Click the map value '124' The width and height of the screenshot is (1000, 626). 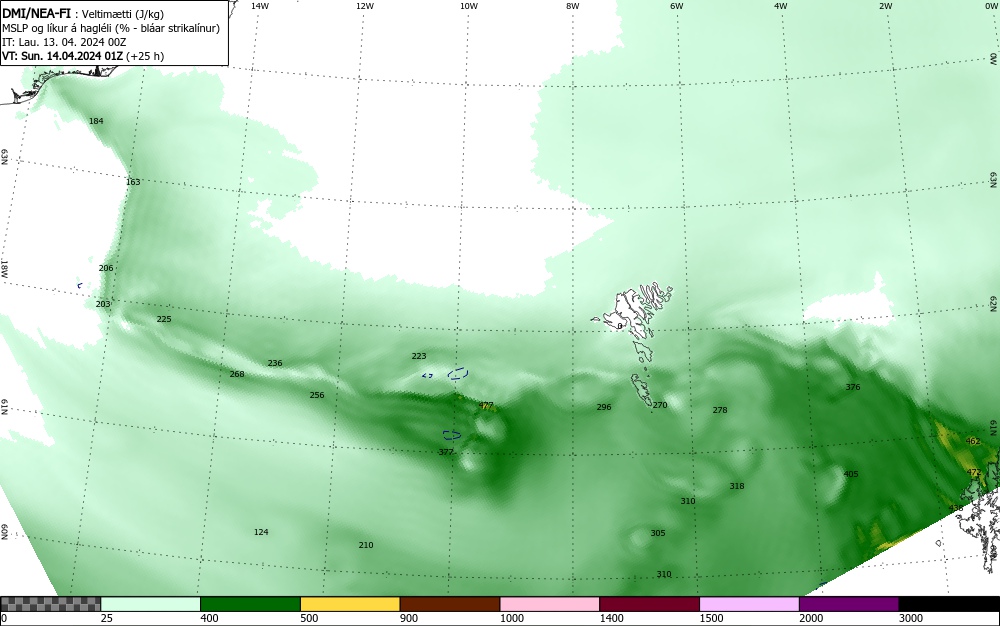[261, 532]
